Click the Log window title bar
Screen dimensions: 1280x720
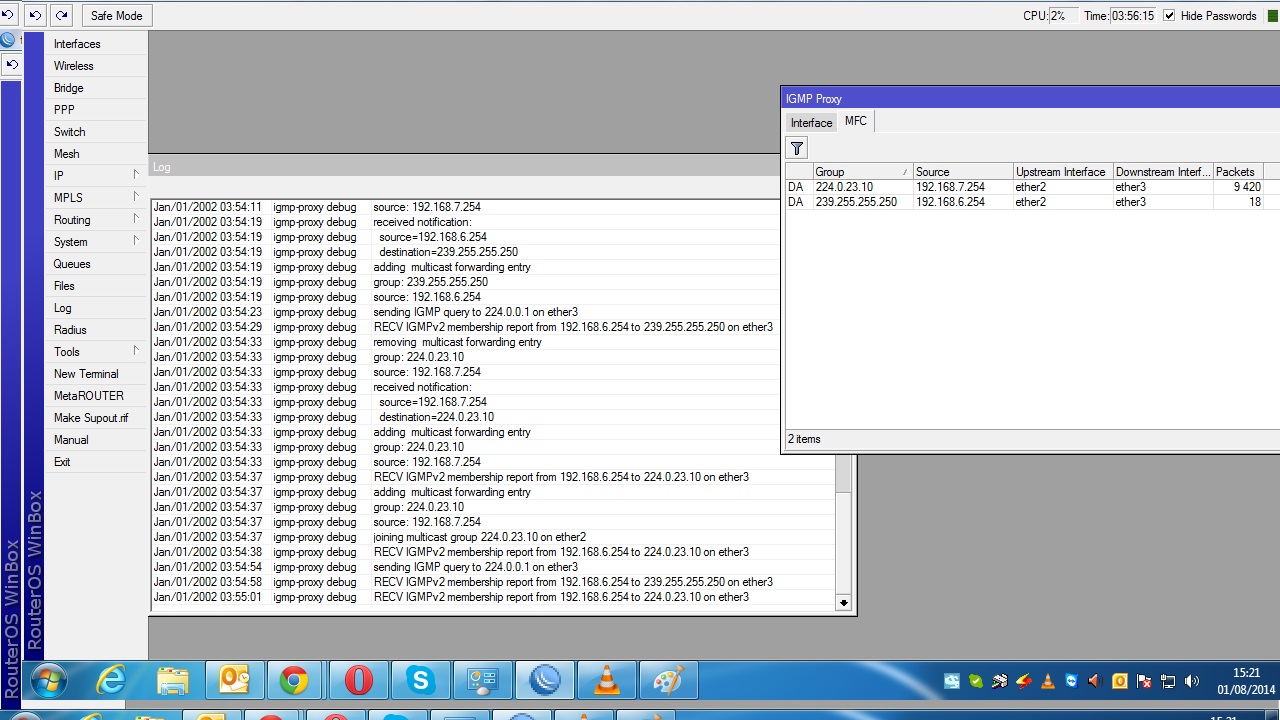tap(465, 167)
